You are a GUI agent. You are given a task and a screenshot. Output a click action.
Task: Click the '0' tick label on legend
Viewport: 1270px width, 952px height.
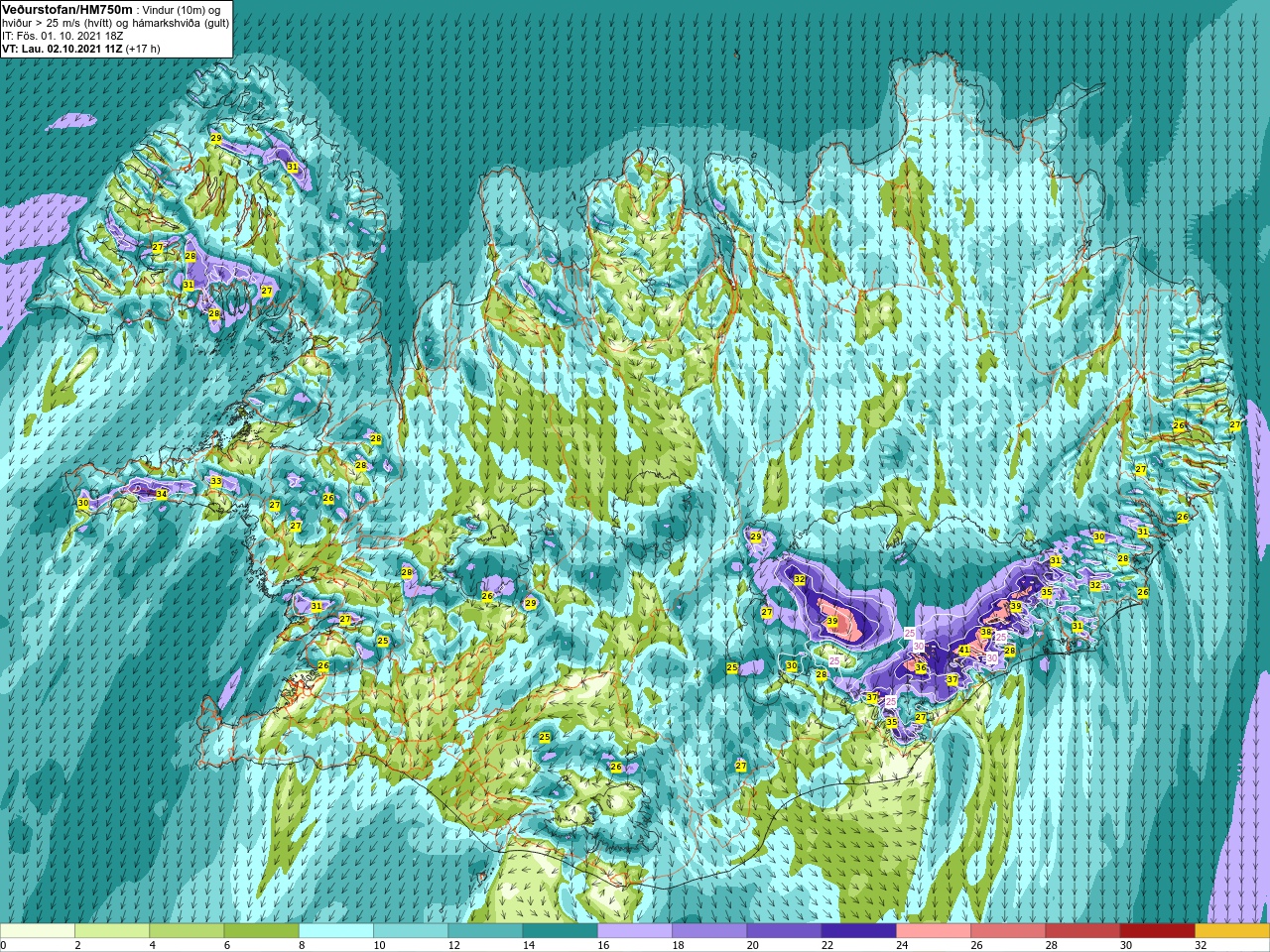tap(4, 945)
